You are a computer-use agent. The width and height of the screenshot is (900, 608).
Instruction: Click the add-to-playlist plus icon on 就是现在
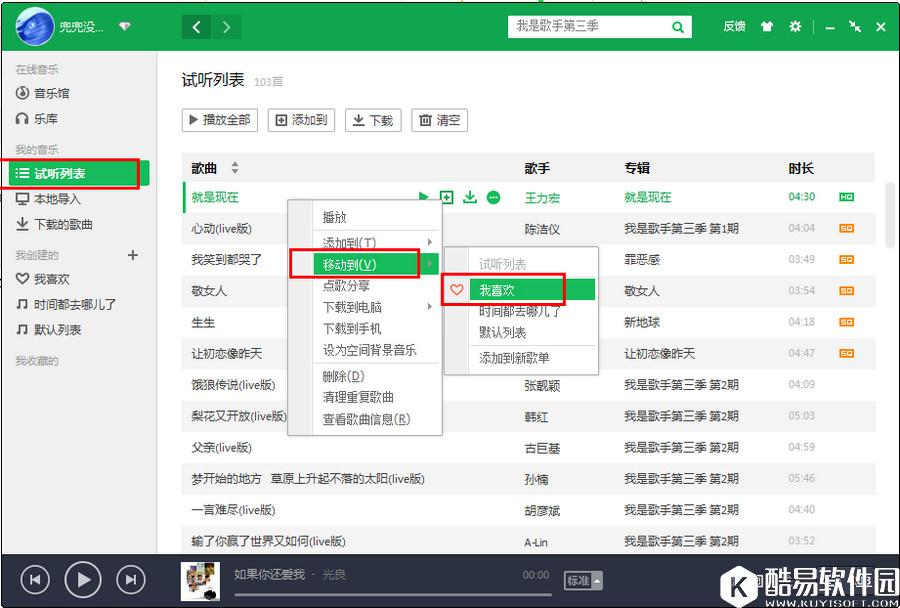447,197
